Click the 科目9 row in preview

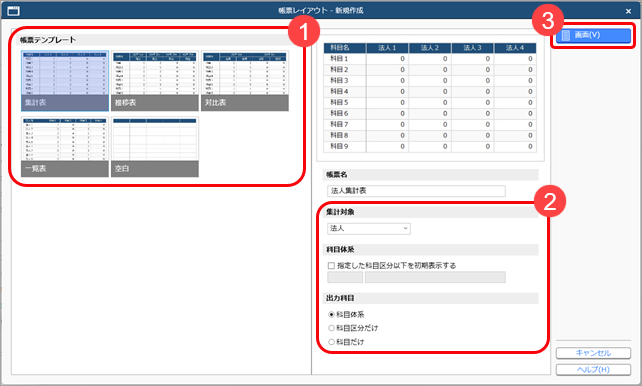(430, 147)
